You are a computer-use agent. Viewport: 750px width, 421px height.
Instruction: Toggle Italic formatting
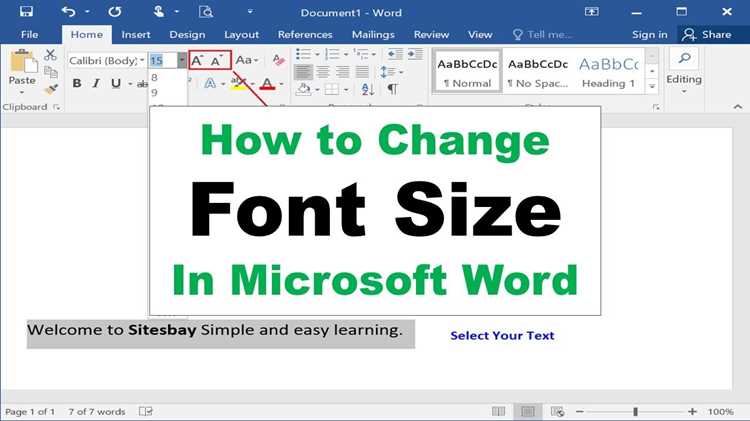96,84
